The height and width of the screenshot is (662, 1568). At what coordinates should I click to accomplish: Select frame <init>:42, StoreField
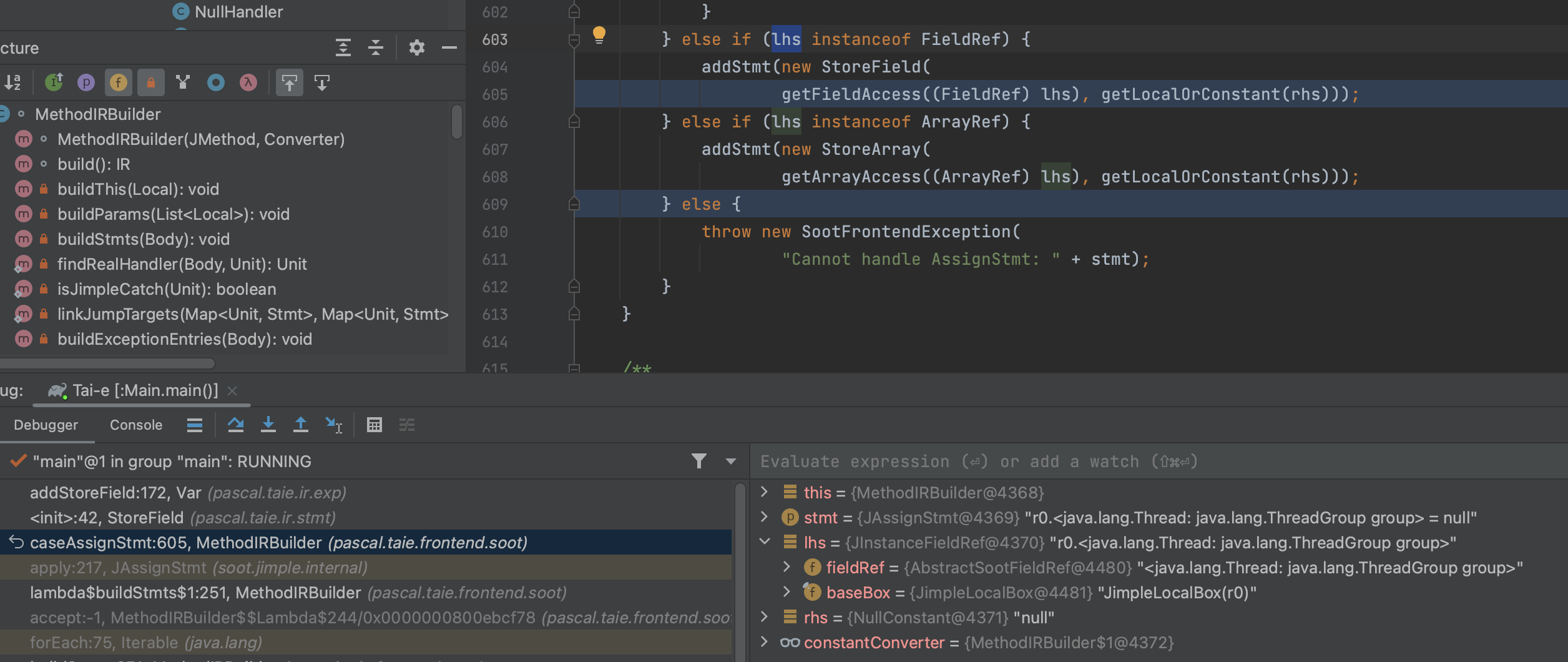pos(366,518)
